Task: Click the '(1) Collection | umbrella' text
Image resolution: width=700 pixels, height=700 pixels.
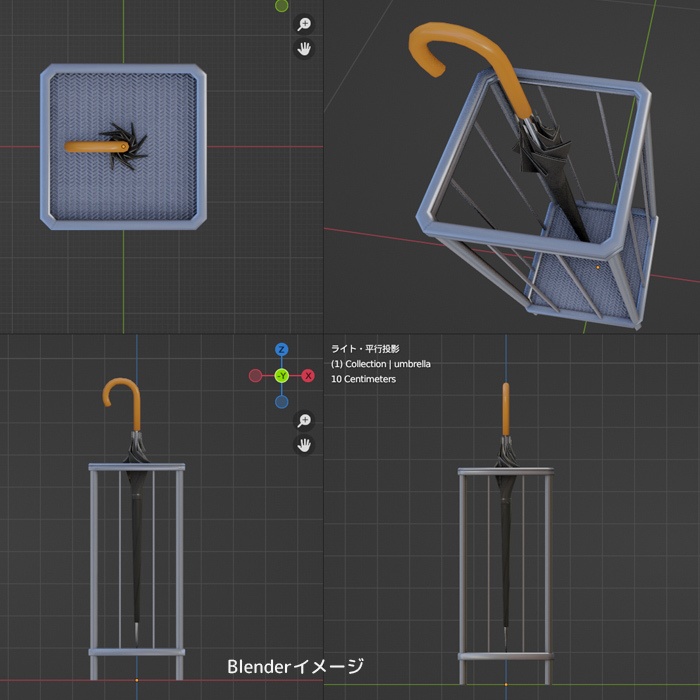Action: click(381, 364)
